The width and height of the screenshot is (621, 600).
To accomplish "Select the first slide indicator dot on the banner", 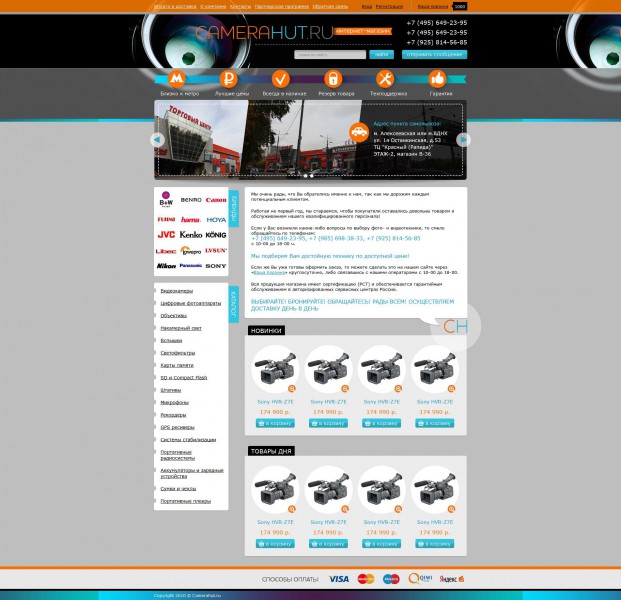I will tap(305, 175).
